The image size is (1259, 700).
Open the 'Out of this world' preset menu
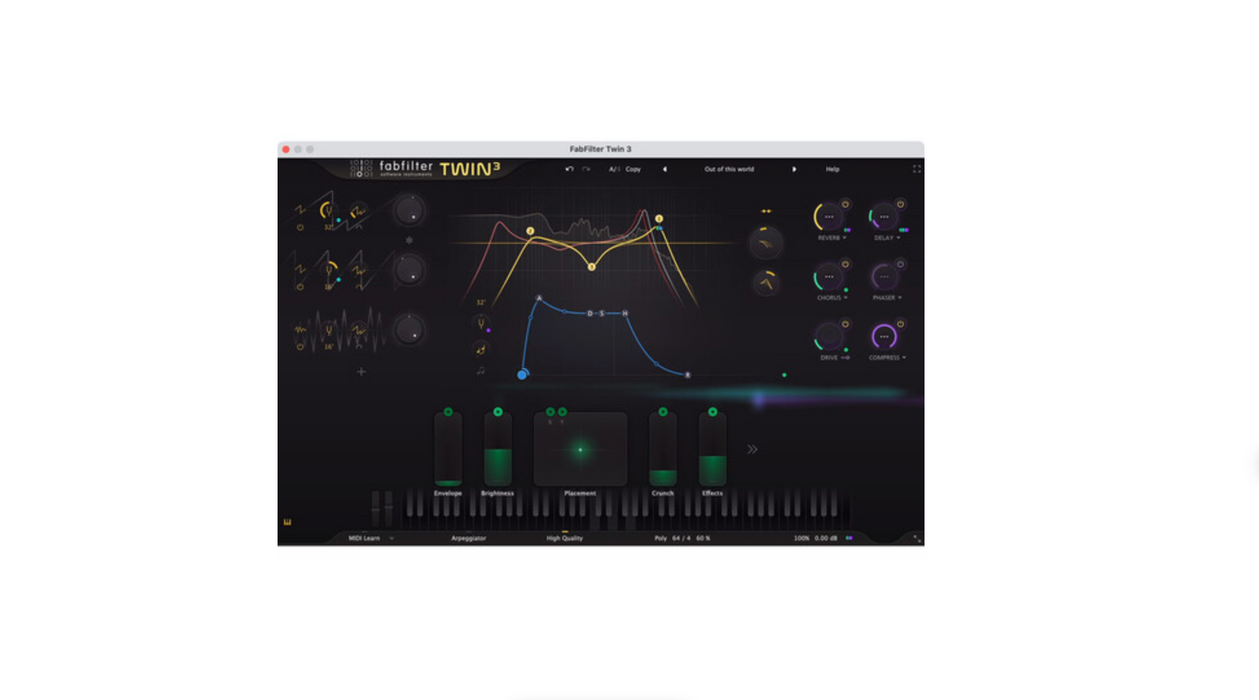click(729, 169)
